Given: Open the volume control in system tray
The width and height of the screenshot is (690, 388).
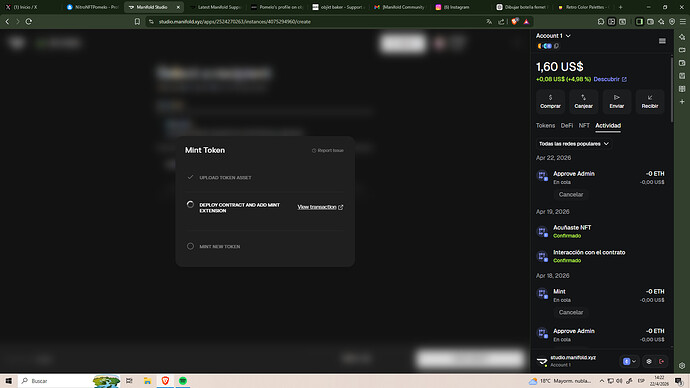Looking at the screenshot, I should (619, 381).
